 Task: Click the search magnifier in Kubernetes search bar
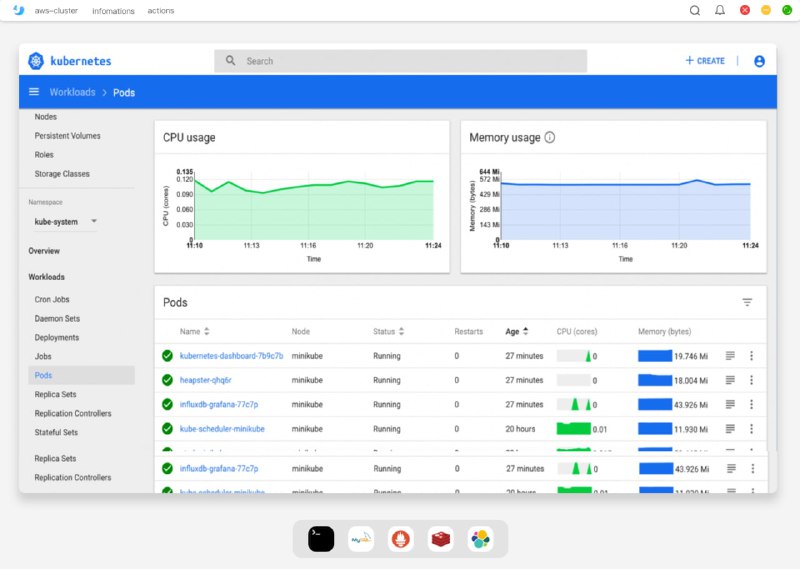click(231, 61)
